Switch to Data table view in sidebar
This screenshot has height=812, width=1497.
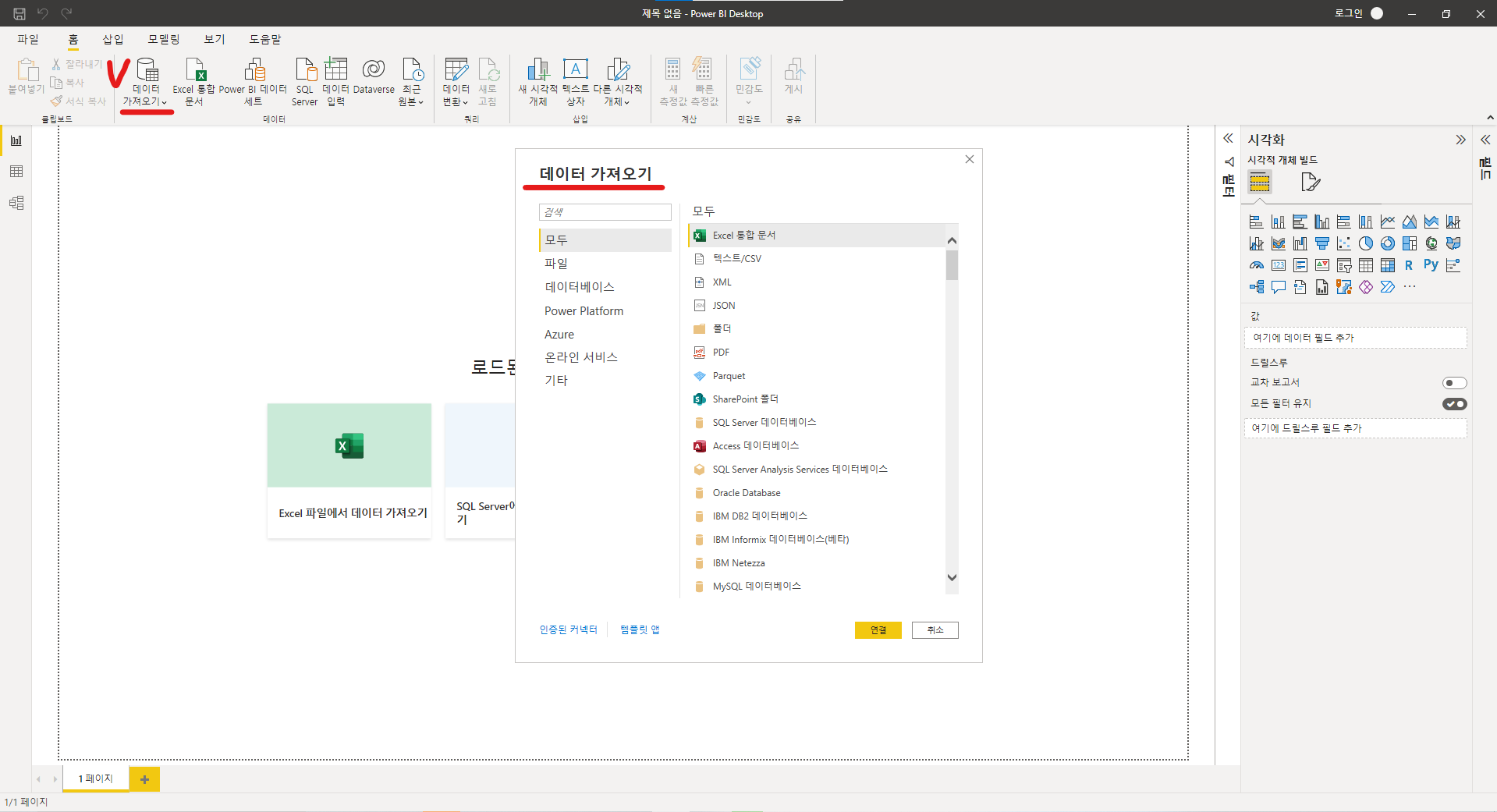coord(16,172)
